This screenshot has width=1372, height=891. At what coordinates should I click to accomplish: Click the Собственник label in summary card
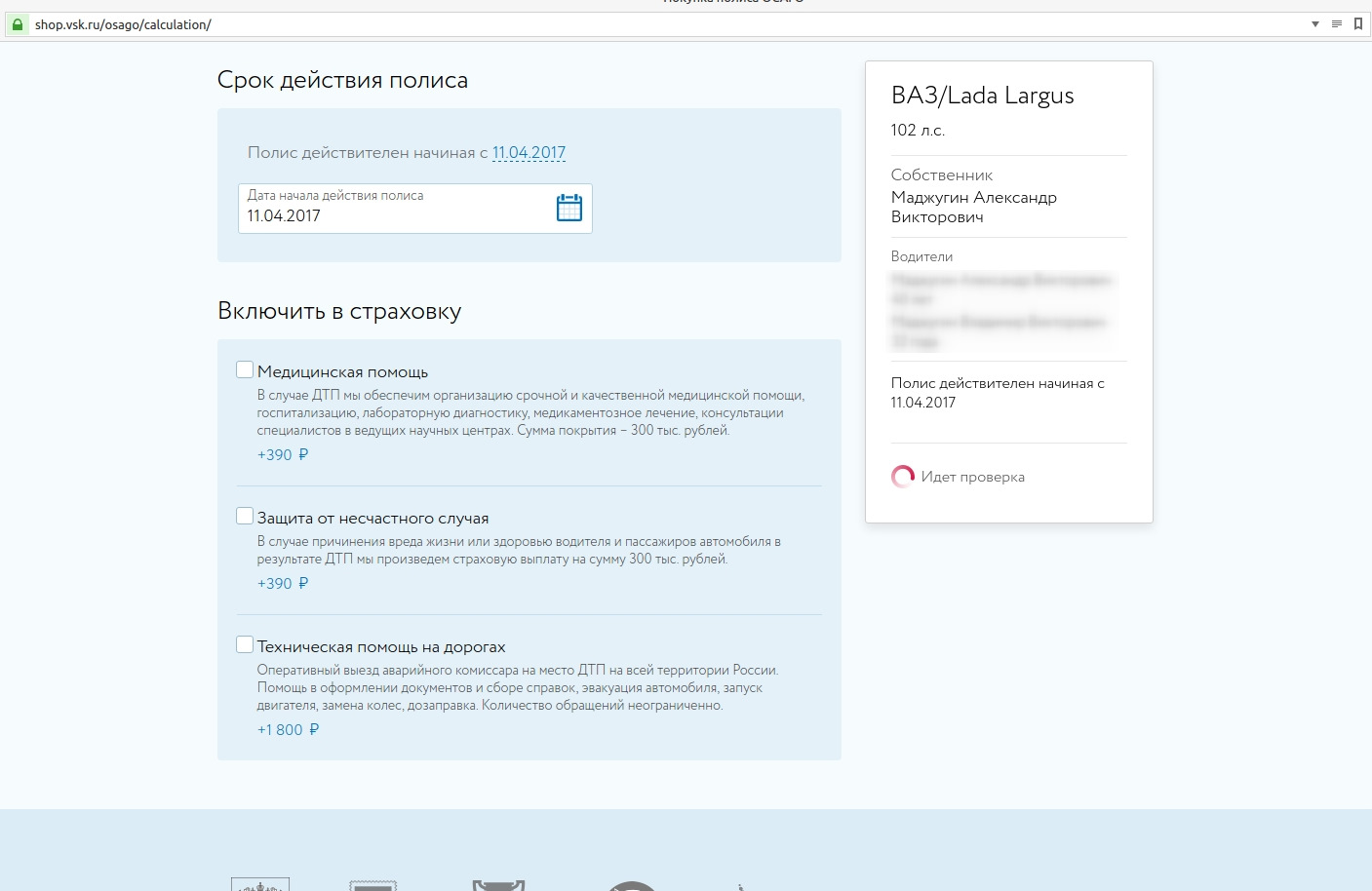(942, 175)
